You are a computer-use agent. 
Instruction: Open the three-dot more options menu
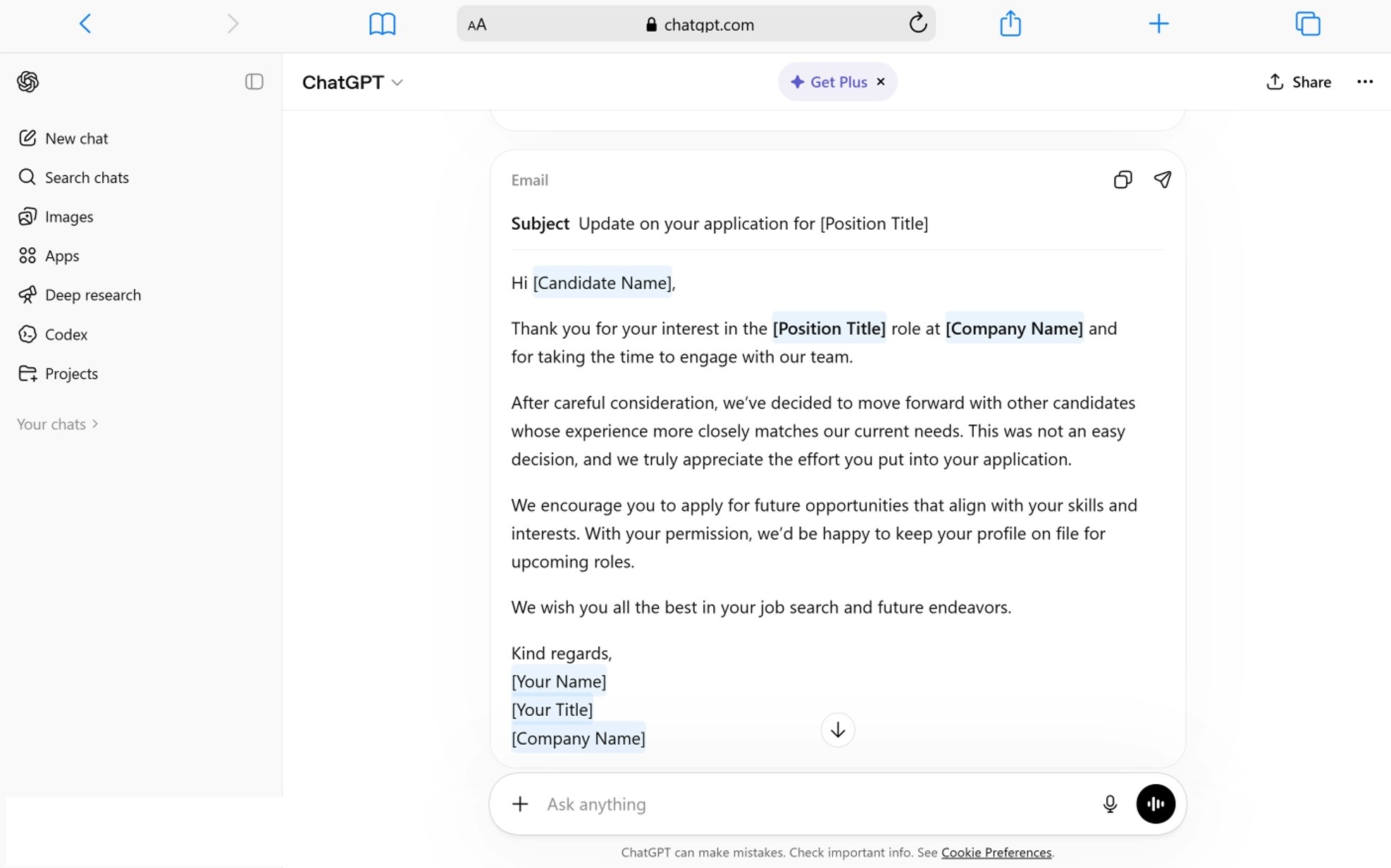click(x=1365, y=82)
